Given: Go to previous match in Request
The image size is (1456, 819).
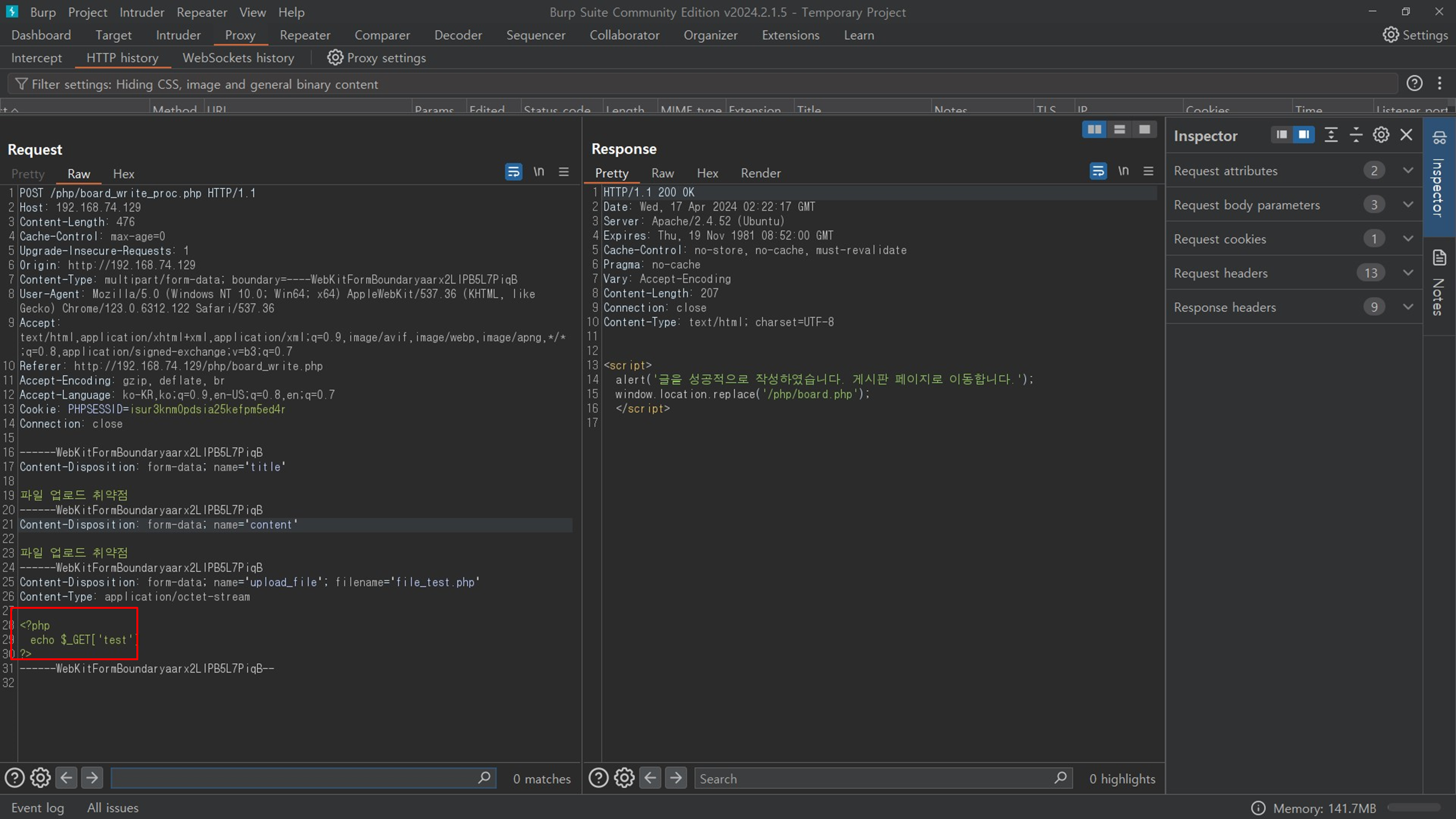Looking at the screenshot, I should click(66, 778).
